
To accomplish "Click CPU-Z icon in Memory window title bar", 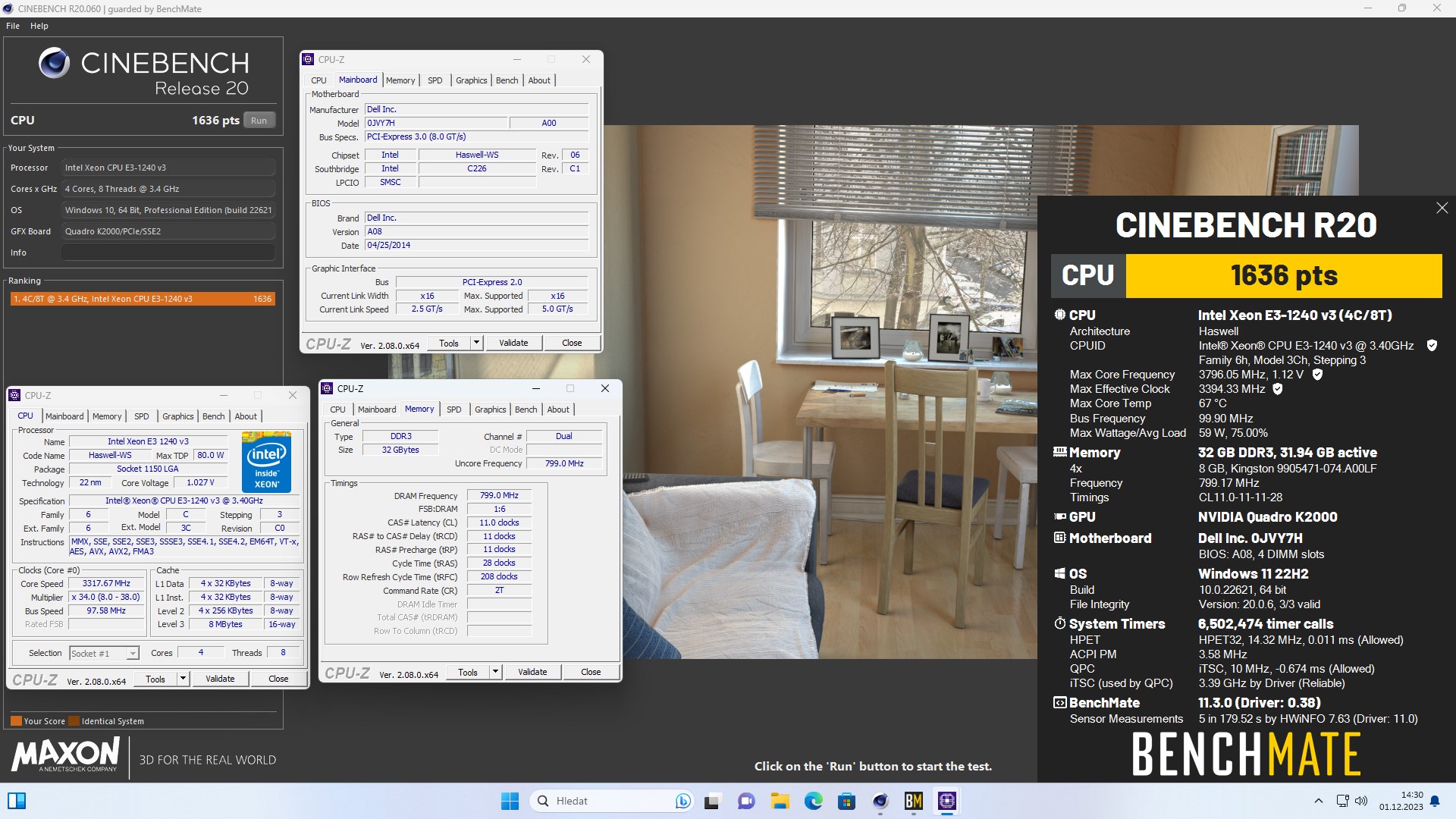I will (x=327, y=388).
